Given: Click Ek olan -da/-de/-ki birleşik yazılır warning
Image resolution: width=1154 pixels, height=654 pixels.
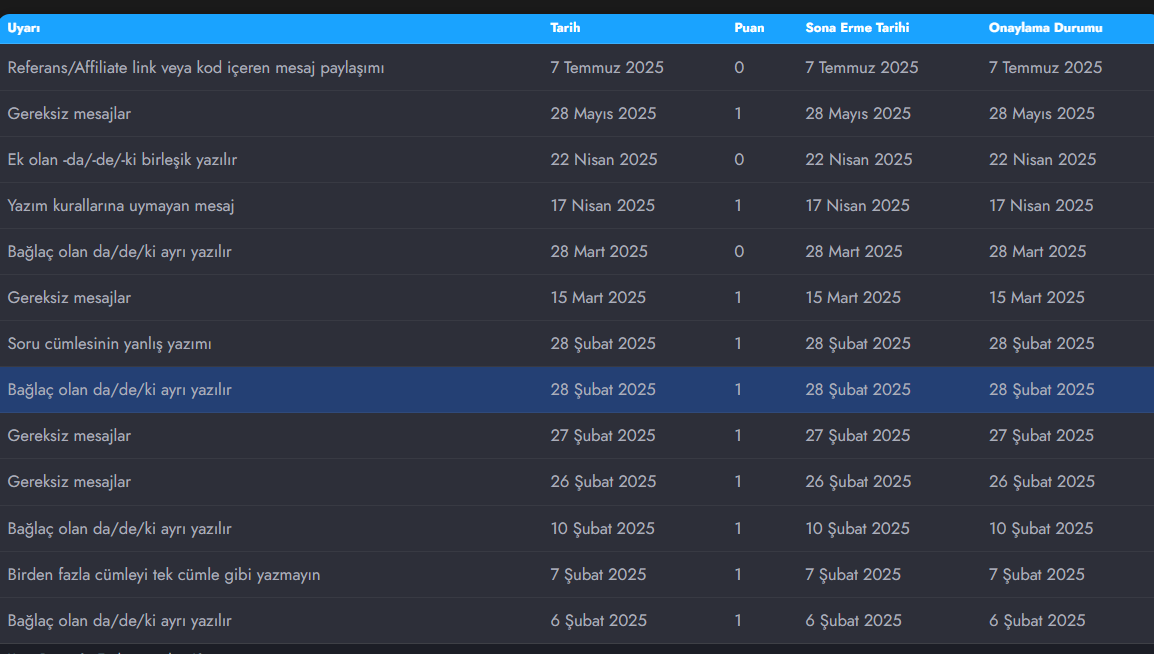Looking at the screenshot, I should point(122,160).
